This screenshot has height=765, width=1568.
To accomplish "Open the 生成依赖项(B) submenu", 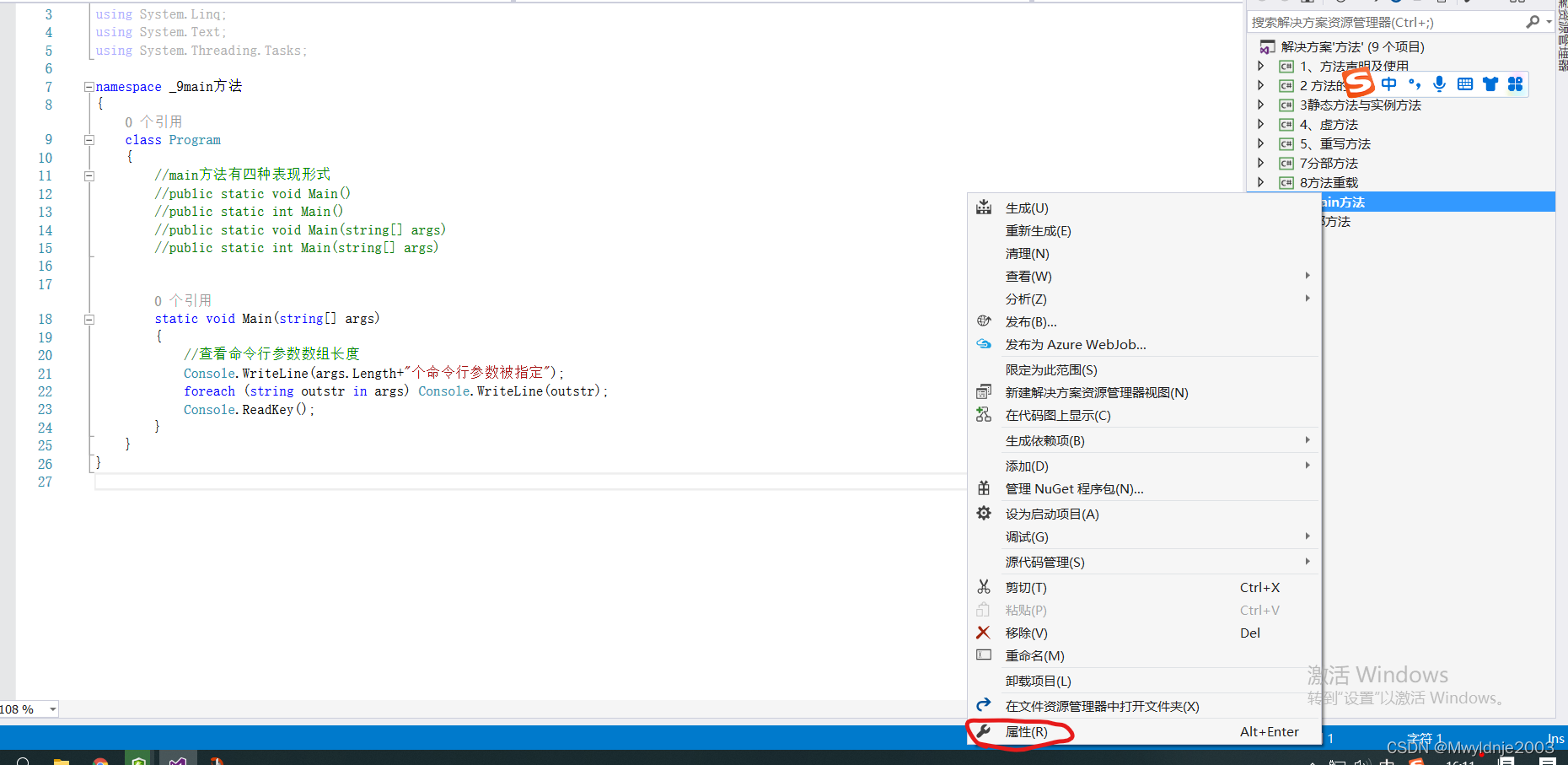I will (1144, 440).
